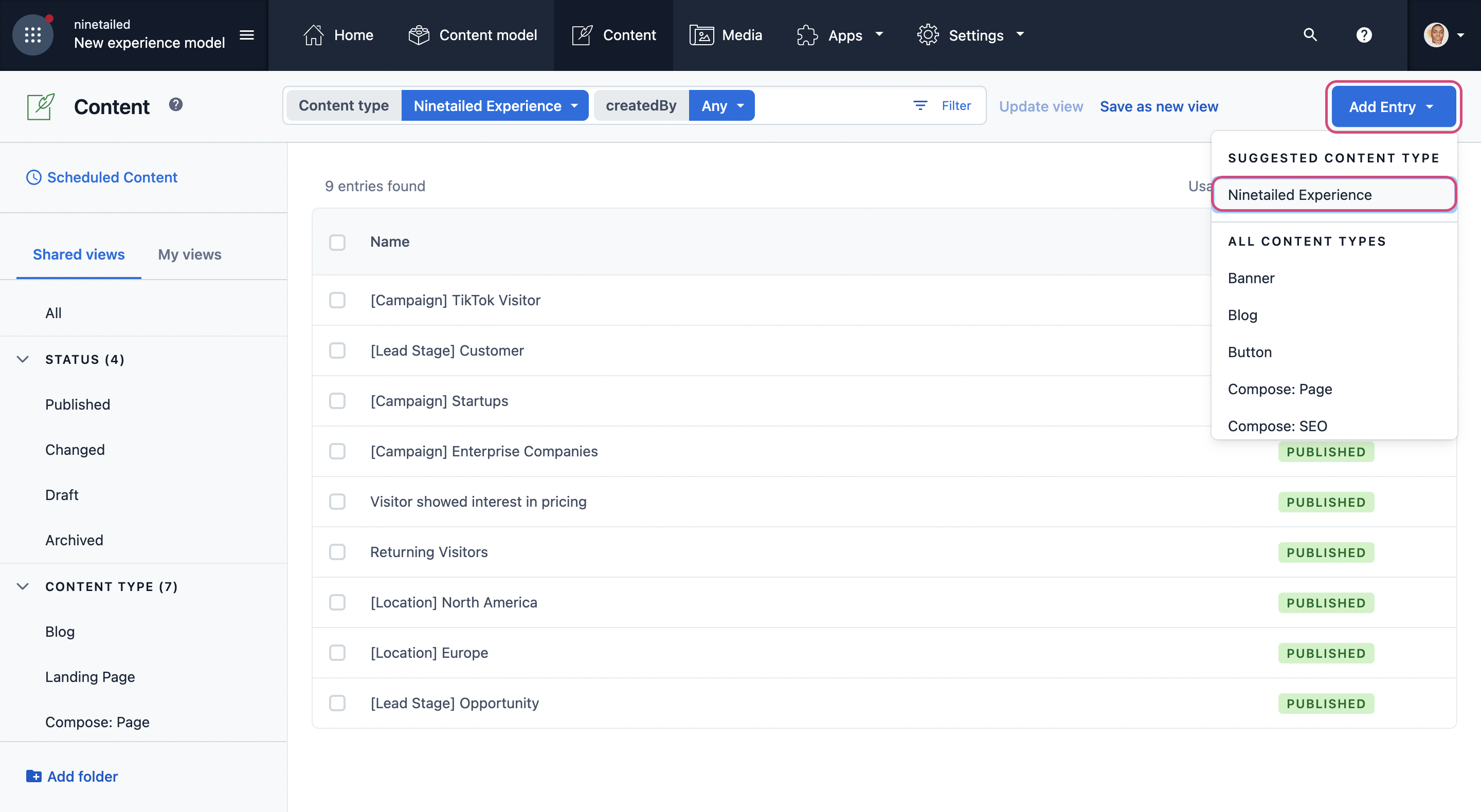The image size is (1481, 812).
Task: Choose Button from all content types
Action: (1334, 352)
